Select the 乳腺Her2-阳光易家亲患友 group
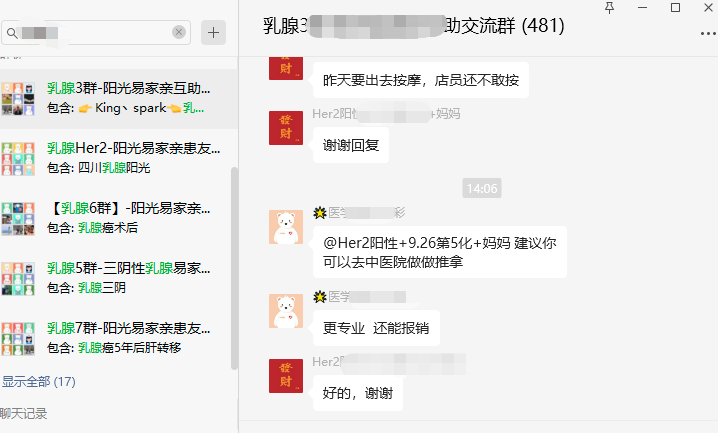The height and width of the screenshot is (433, 718). pos(119,158)
